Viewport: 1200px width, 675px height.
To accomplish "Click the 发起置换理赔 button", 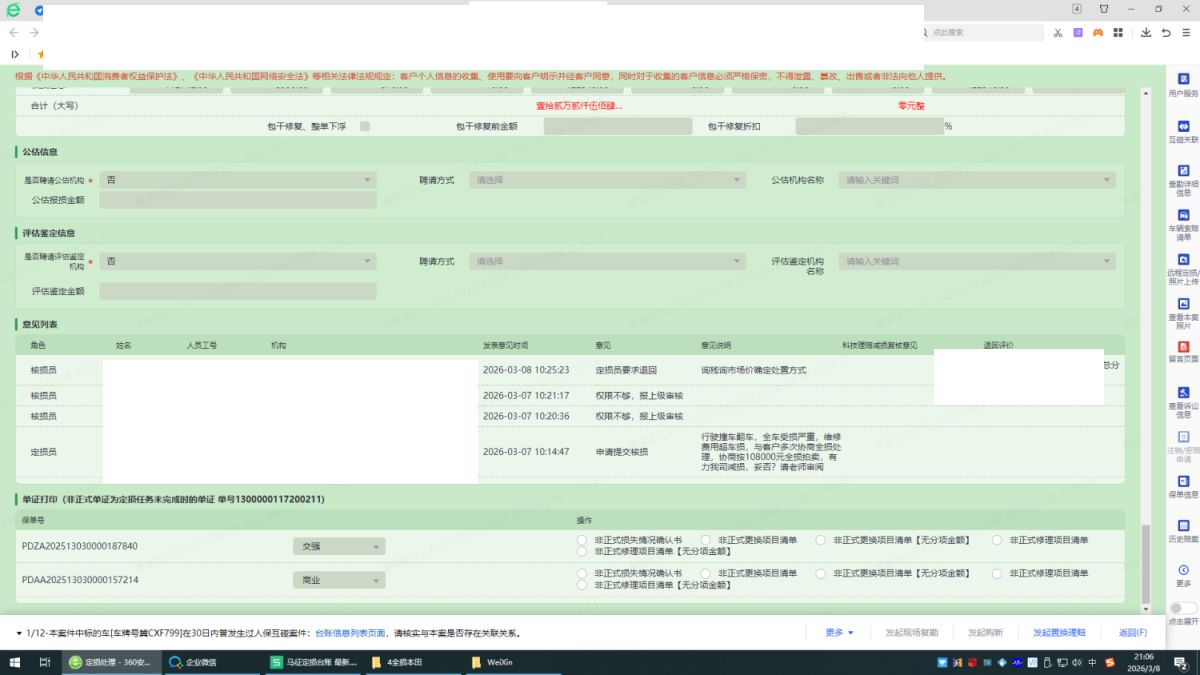I will click(1059, 633).
